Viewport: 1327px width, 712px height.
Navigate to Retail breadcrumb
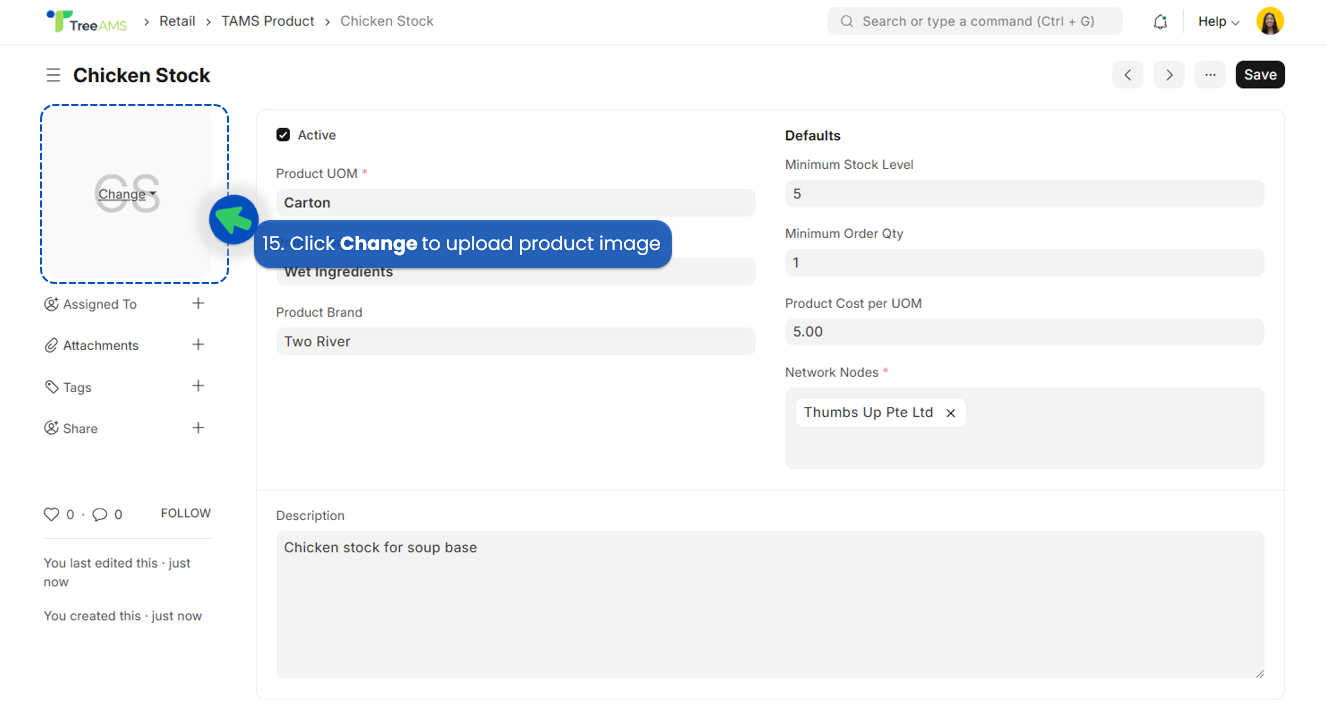(177, 21)
